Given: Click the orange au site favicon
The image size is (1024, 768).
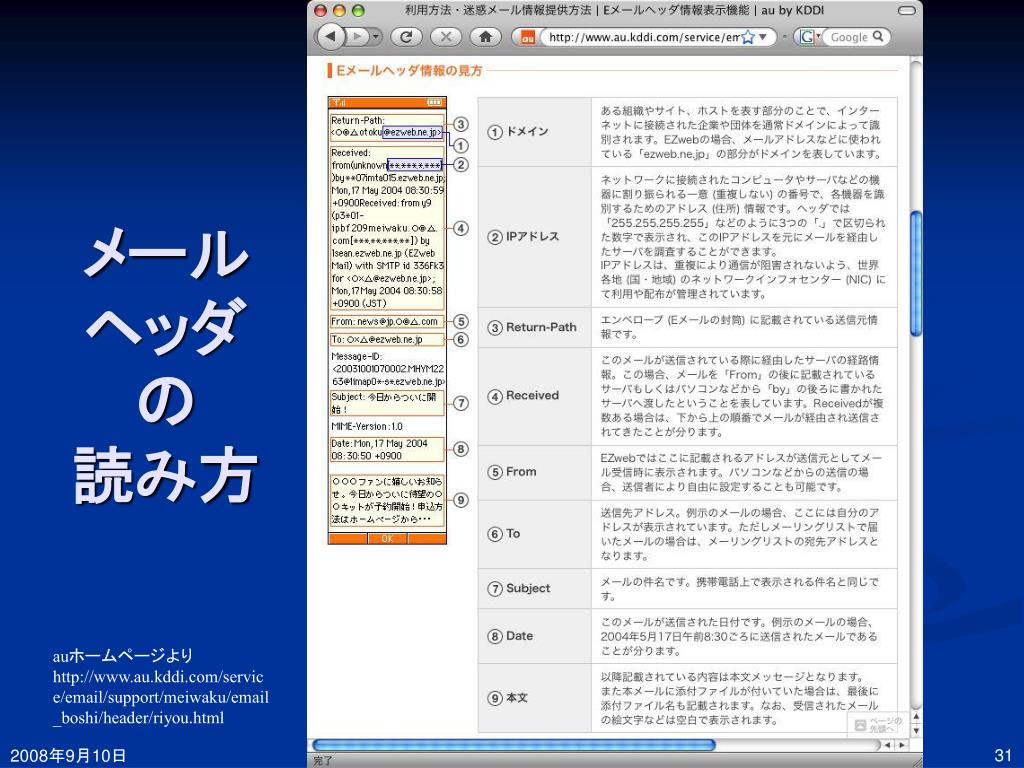Looking at the screenshot, I should tap(527, 37).
